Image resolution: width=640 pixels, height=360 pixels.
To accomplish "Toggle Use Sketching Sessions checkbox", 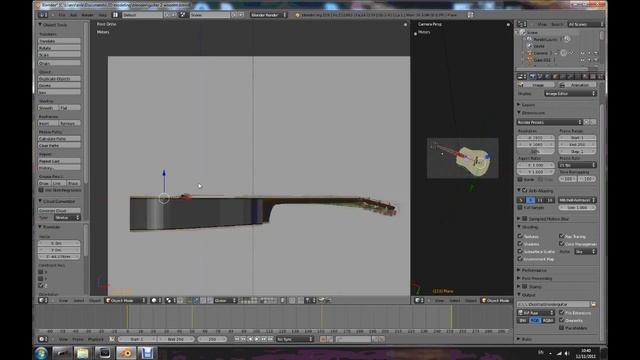I will tap(41, 190).
